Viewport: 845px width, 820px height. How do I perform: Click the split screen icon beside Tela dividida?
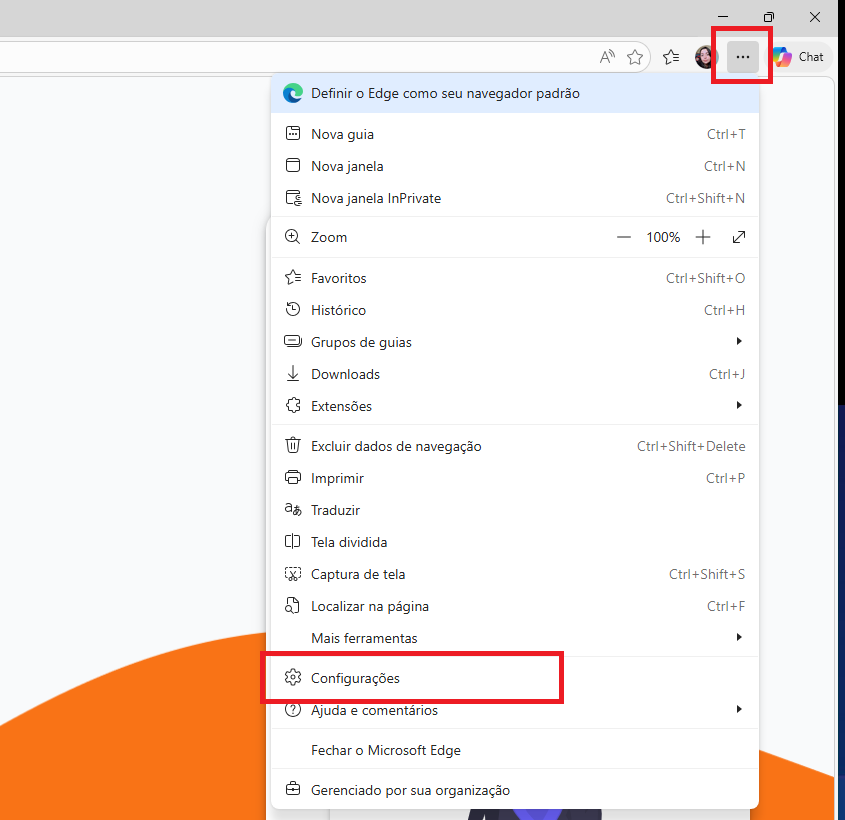(x=292, y=541)
